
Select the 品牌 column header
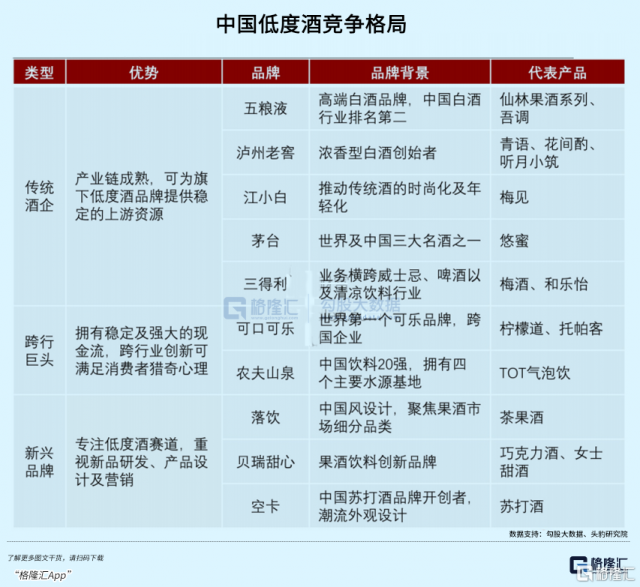[x=265, y=73]
